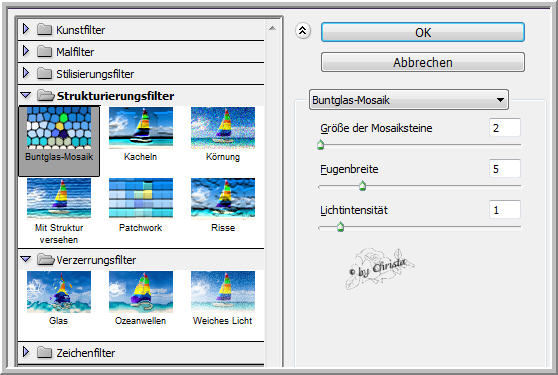This screenshot has width=558, height=375.
Task: Click the Lichtintensität value field
Action: tap(505, 210)
